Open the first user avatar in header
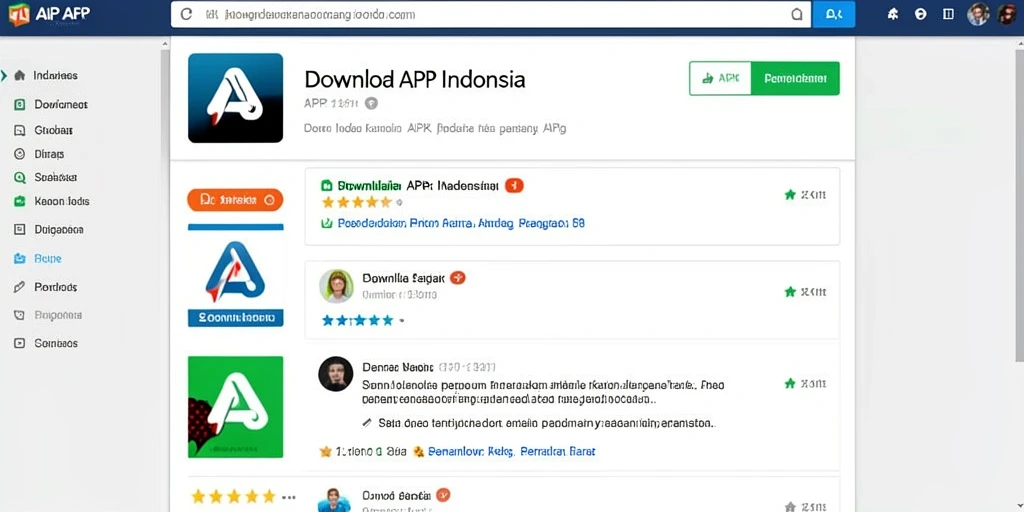The height and width of the screenshot is (512, 1024). click(978, 14)
